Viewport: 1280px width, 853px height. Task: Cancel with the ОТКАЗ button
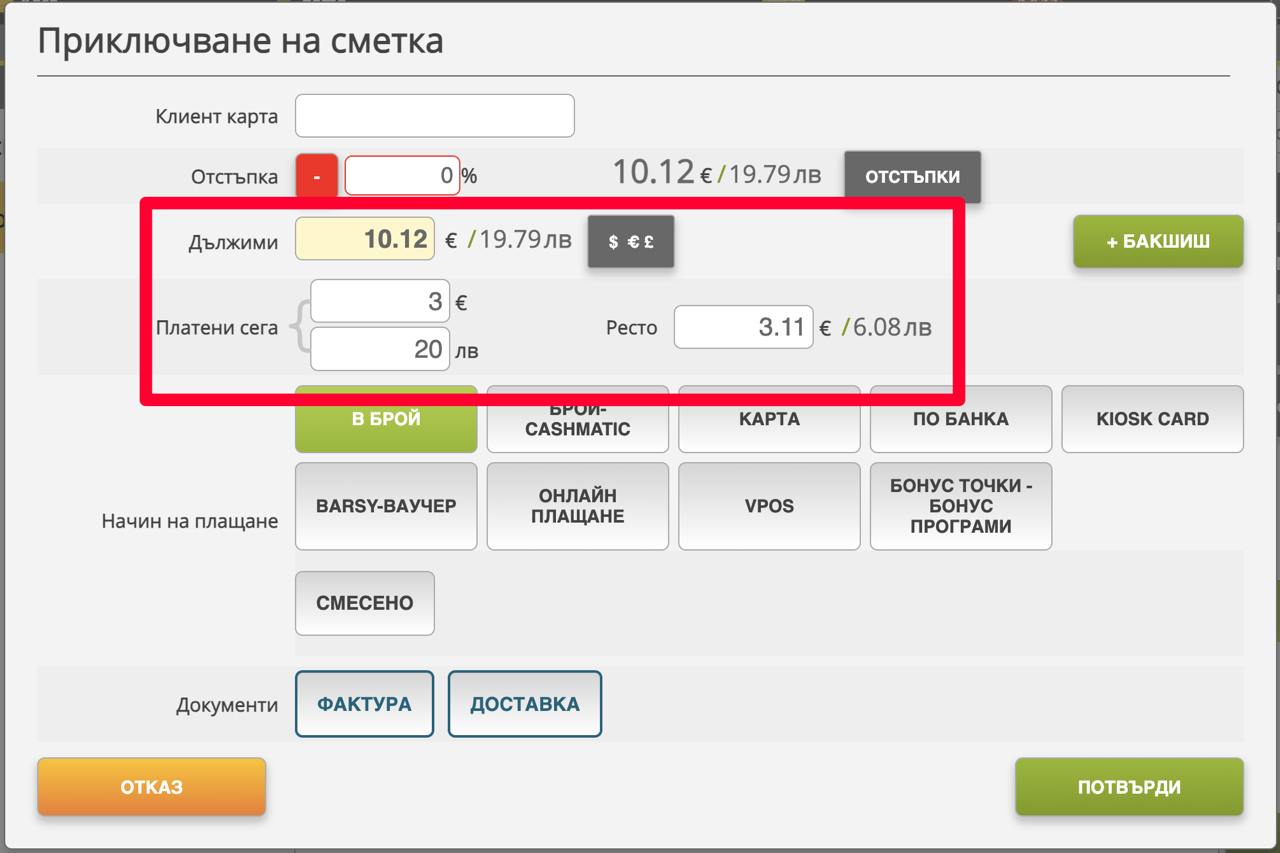(151, 787)
